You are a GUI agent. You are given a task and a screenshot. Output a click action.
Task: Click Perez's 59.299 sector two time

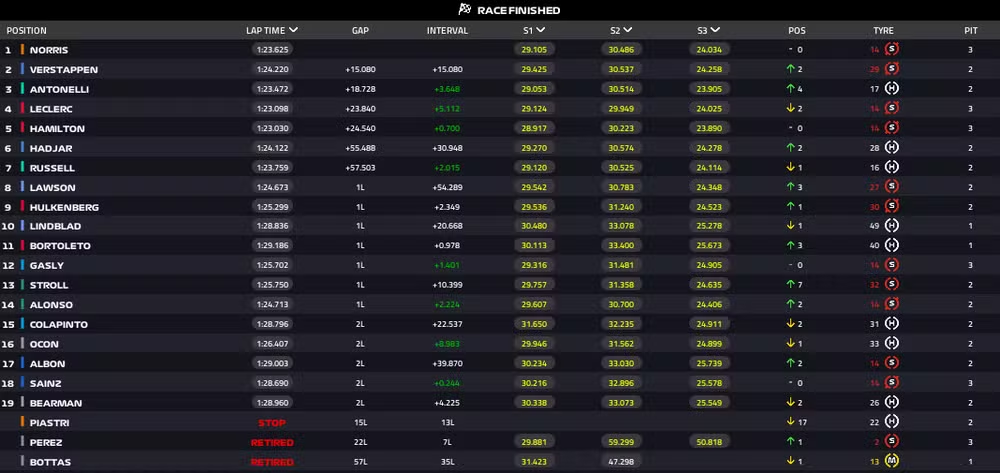[621, 442]
